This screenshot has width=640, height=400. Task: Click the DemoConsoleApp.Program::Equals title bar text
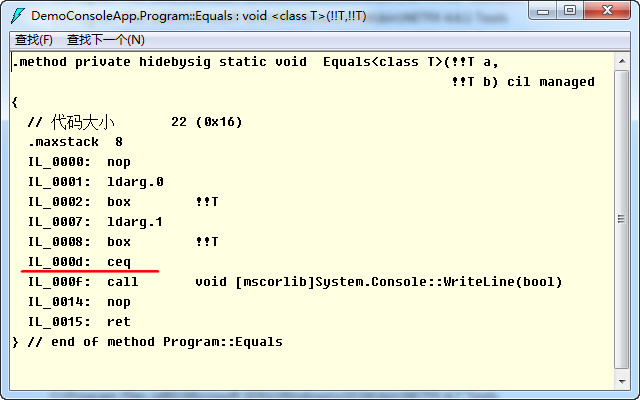tap(198, 16)
